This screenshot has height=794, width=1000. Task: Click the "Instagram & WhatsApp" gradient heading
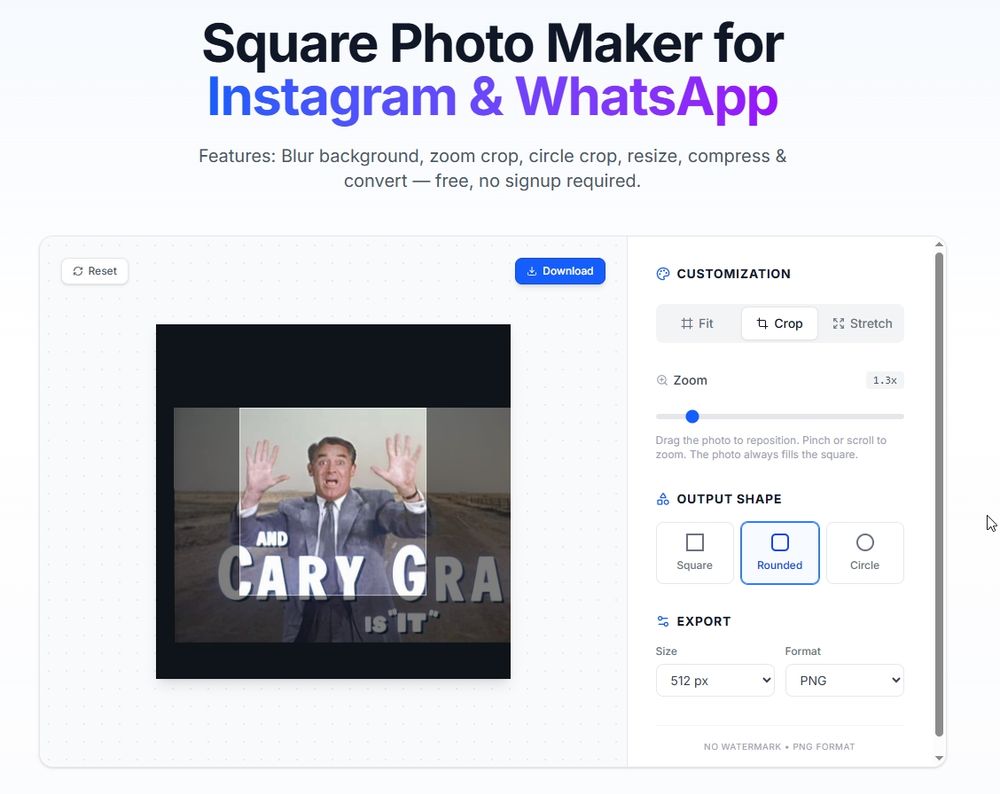(x=492, y=98)
